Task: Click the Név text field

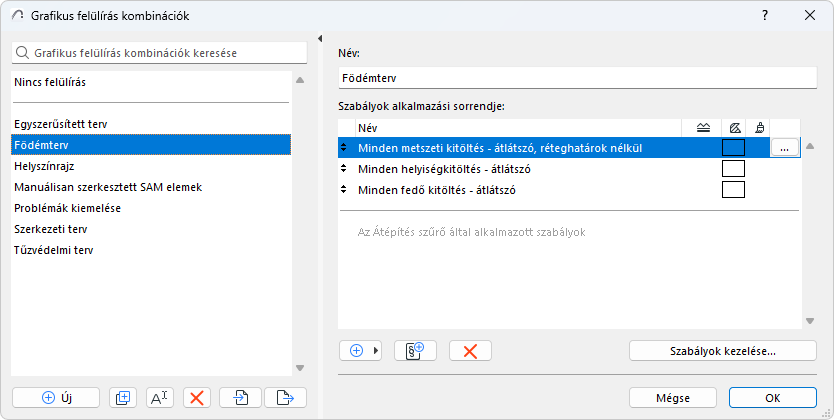Action: [578, 76]
